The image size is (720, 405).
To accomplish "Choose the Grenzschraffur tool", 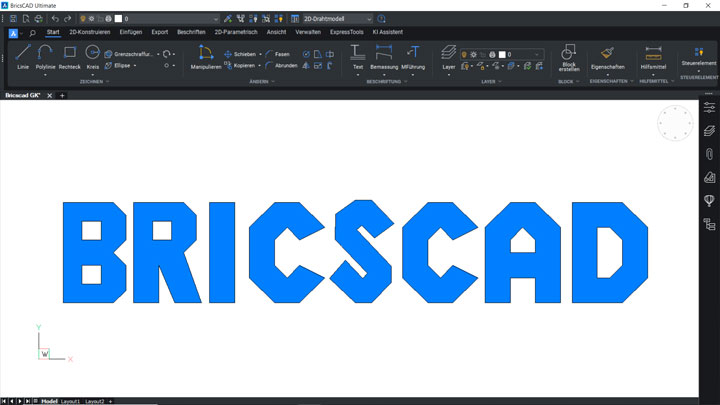I will point(129,54).
